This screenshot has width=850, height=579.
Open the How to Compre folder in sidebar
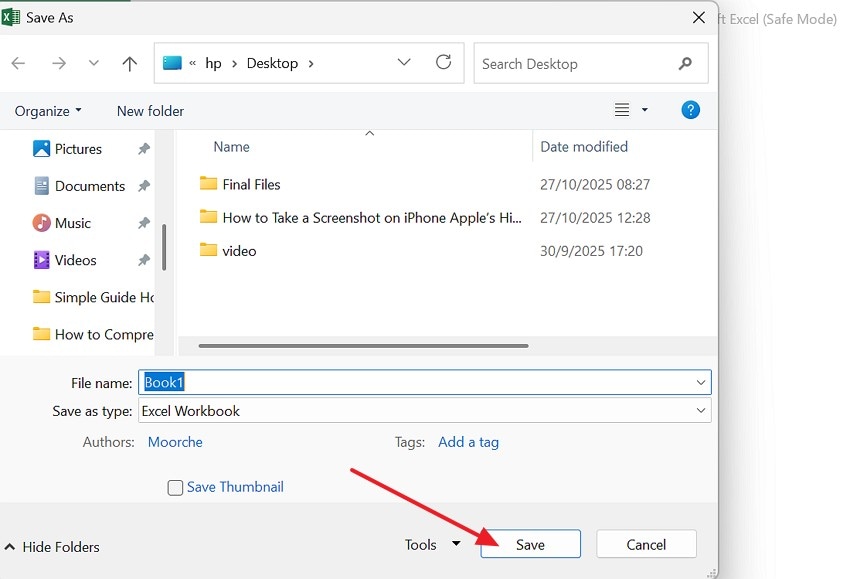tap(93, 334)
